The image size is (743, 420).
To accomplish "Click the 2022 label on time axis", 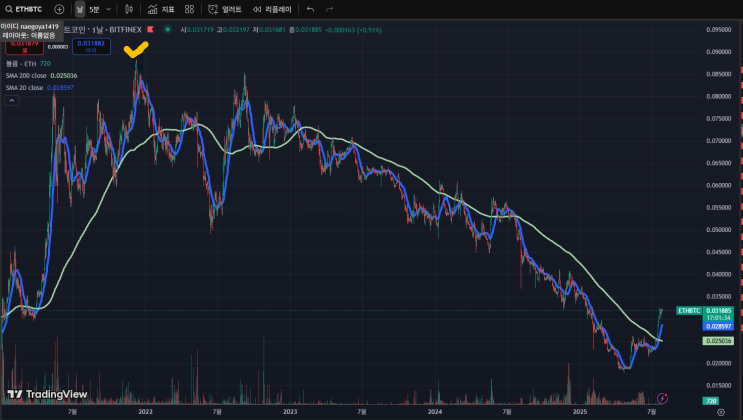I will coord(145,411).
